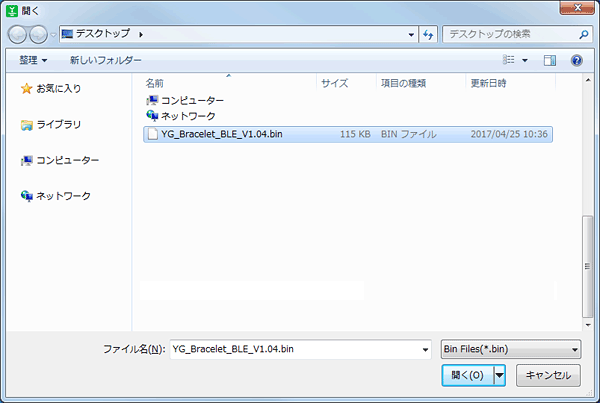Click the vertical scrollbar thumb

coord(587,267)
